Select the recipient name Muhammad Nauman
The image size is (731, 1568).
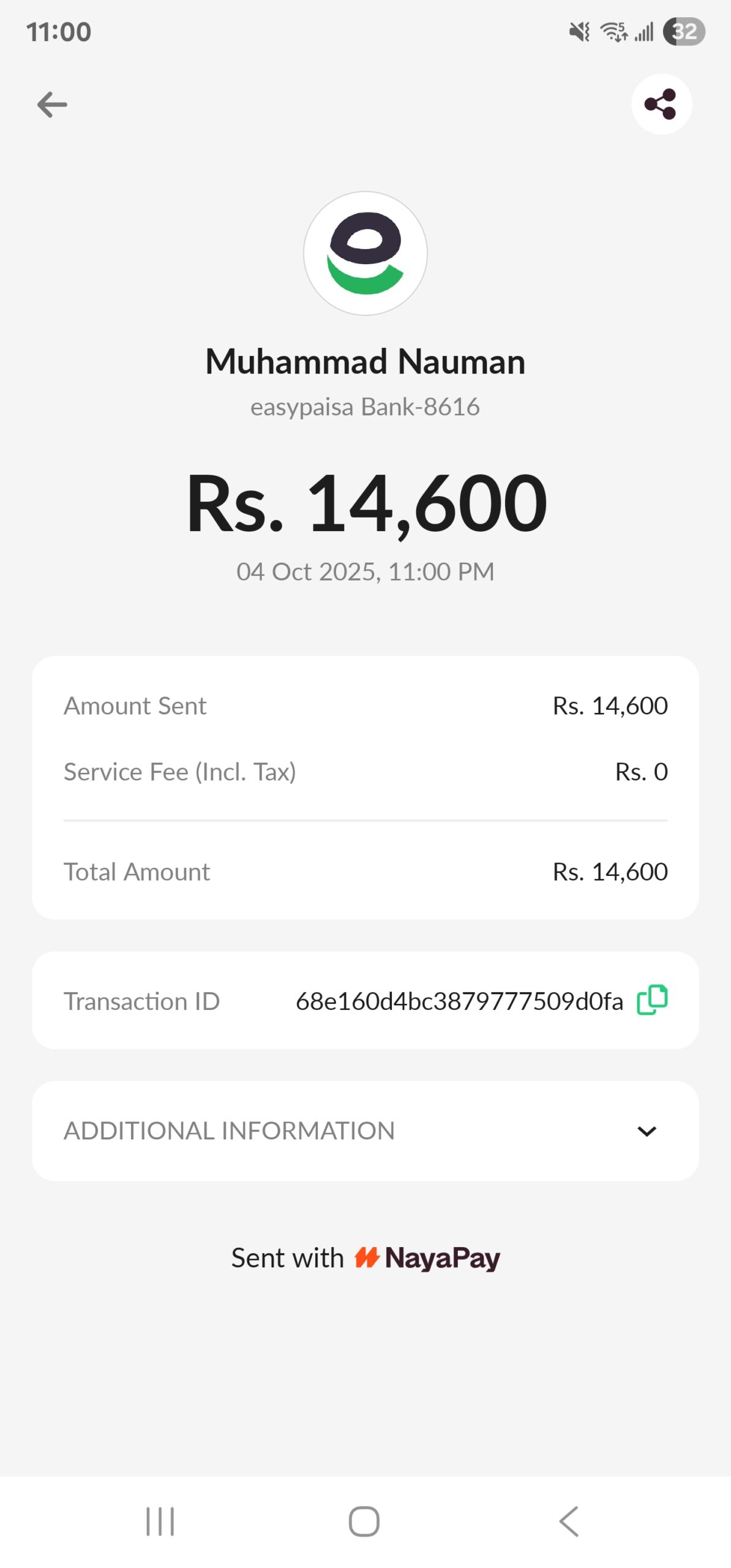[x=365, y=361]
